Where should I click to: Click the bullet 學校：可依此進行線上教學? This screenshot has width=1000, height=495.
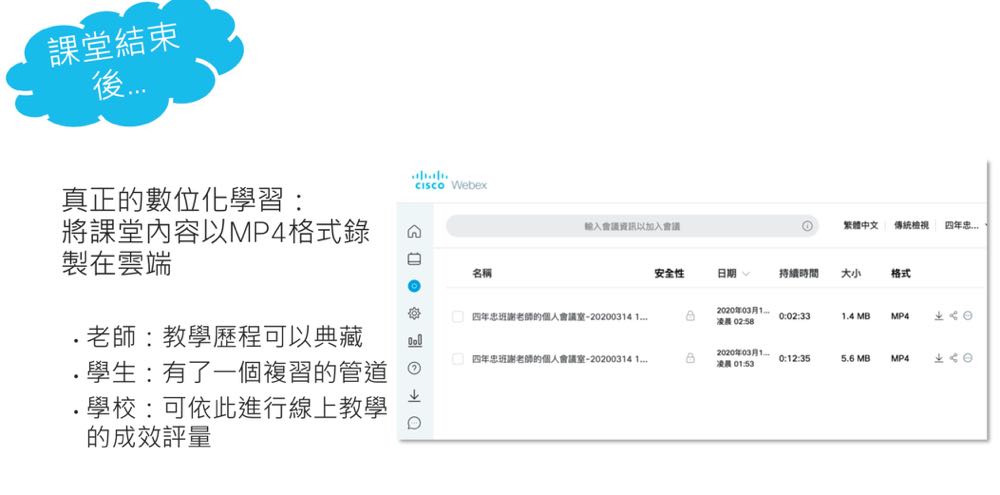pyautogui.click(x=237, y=409)
